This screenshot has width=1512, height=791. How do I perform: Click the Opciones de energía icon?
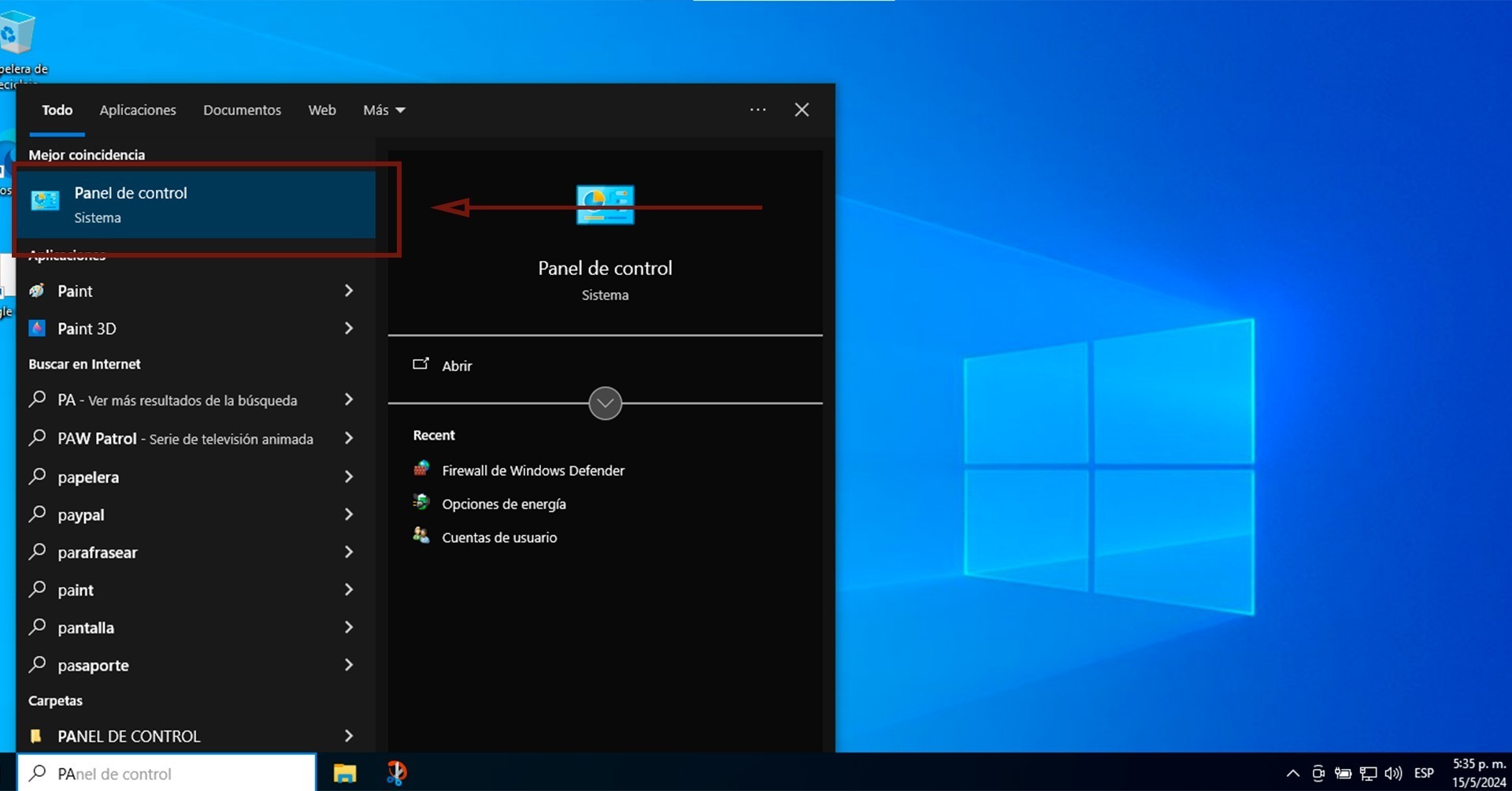(421, 503)
